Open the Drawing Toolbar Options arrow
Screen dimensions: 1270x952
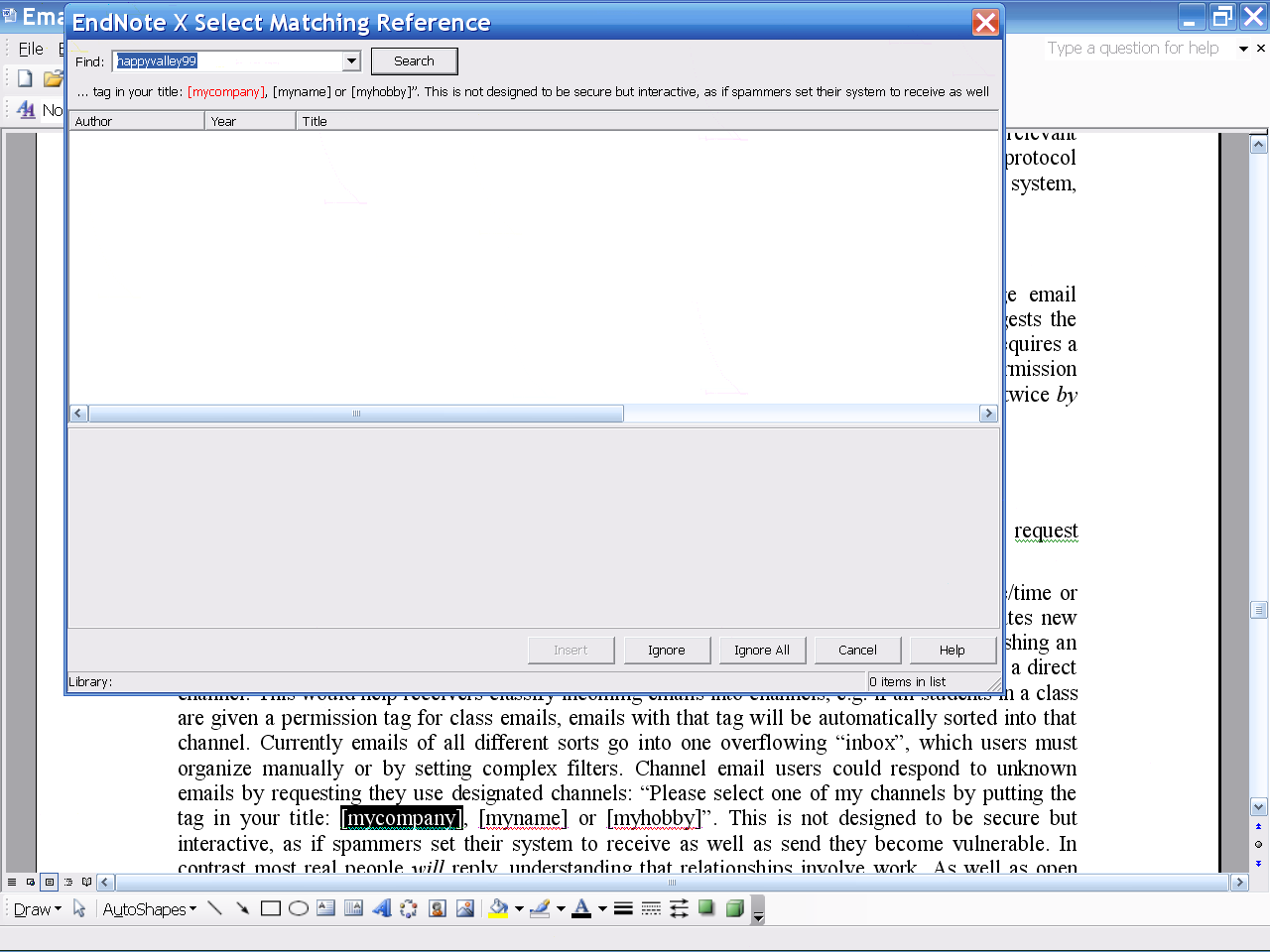pyautogui.click(x=758, y=909)
